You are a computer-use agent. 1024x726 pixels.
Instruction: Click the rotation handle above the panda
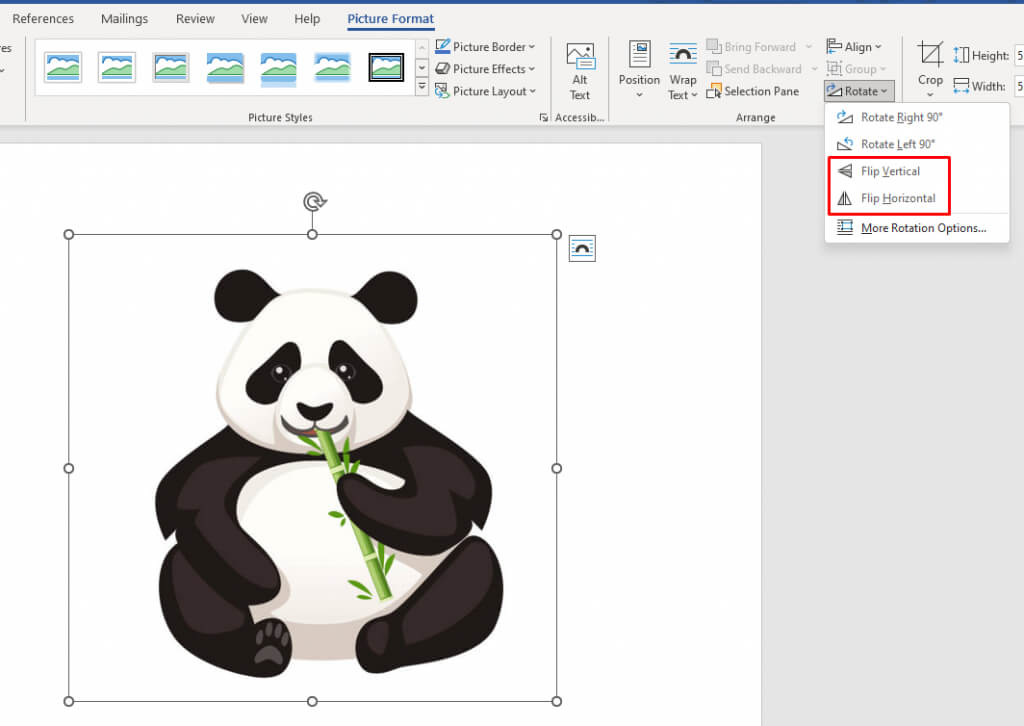[314, 202]
